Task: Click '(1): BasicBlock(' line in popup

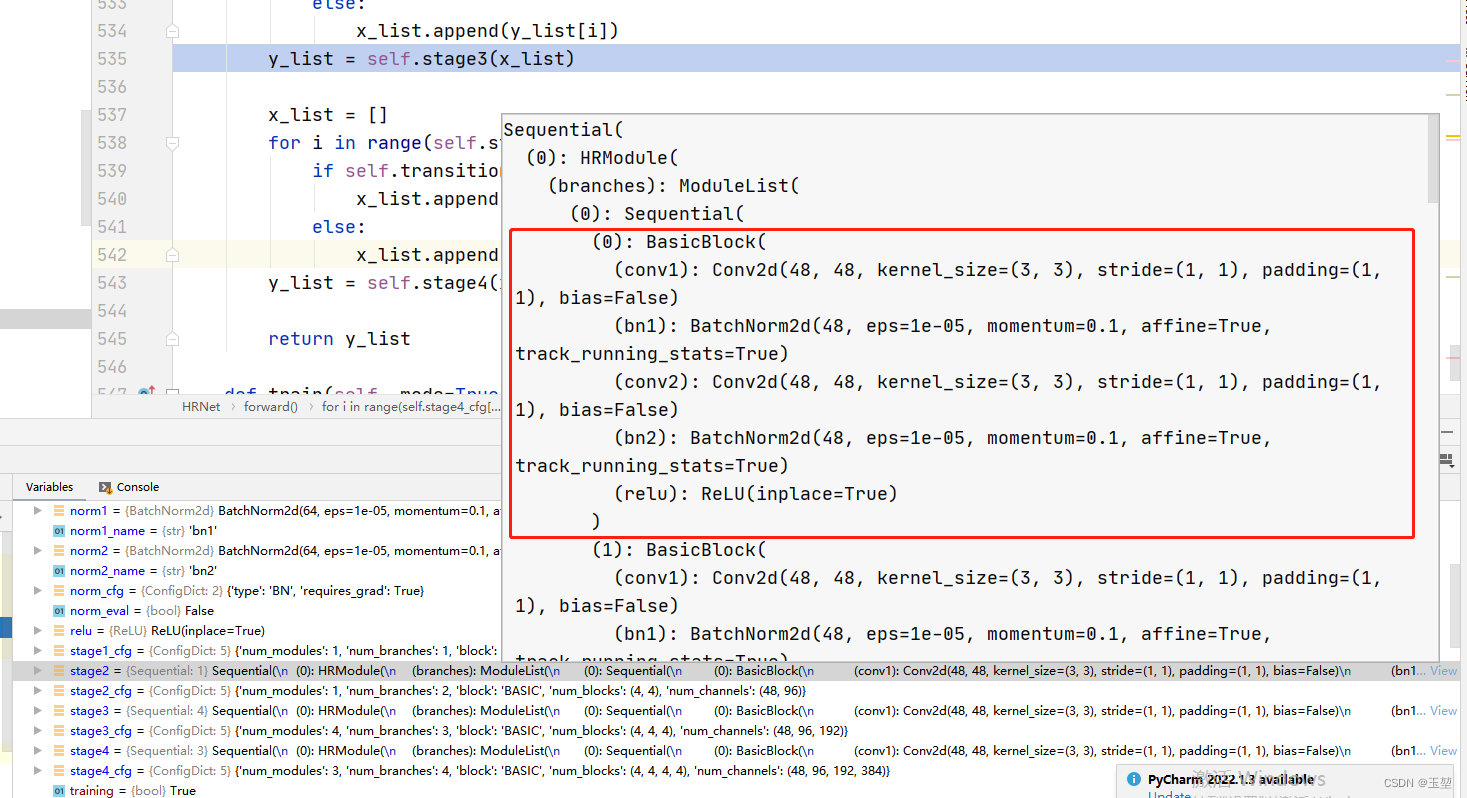Action: (x=678, y=549)
